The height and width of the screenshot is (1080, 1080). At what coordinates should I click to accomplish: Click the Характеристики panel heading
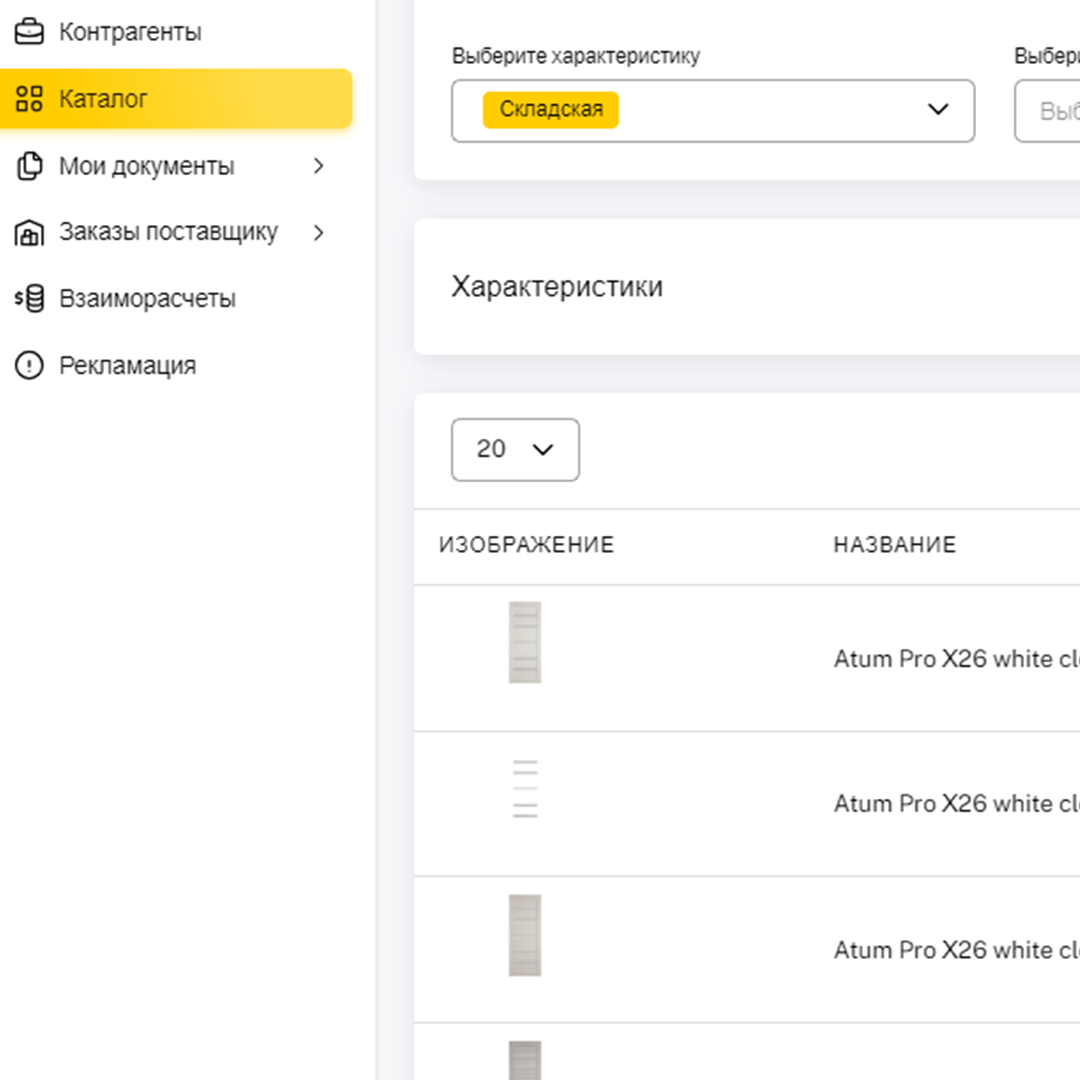[x=557, y=287]
